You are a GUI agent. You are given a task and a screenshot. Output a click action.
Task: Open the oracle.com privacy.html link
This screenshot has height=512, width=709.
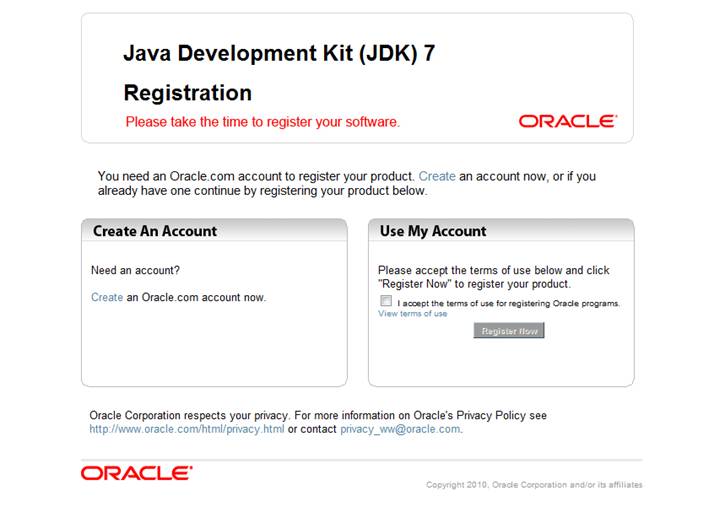click(x=187, y=429)
